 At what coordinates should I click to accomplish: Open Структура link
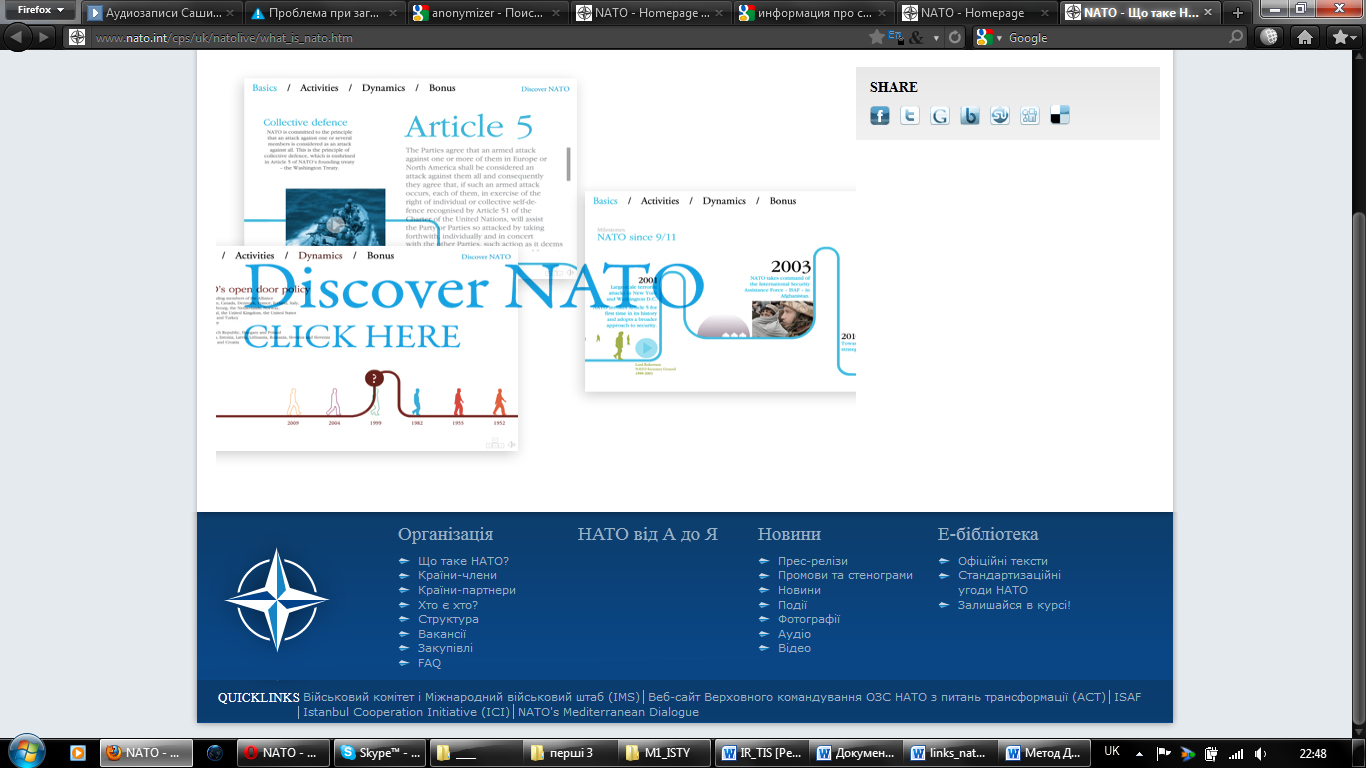[x=448, y=619]
